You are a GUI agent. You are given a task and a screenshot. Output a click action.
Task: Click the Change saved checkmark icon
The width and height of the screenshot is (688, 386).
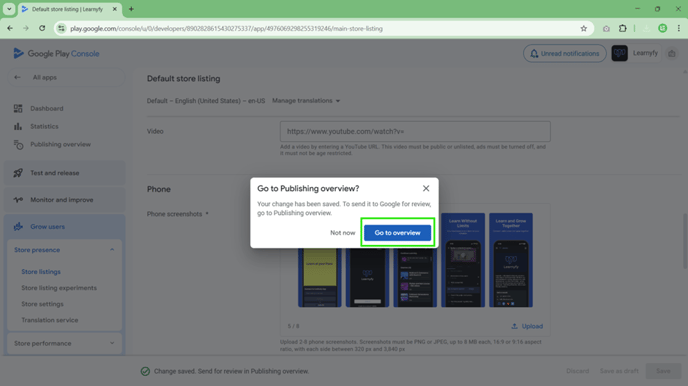[145, 371]
